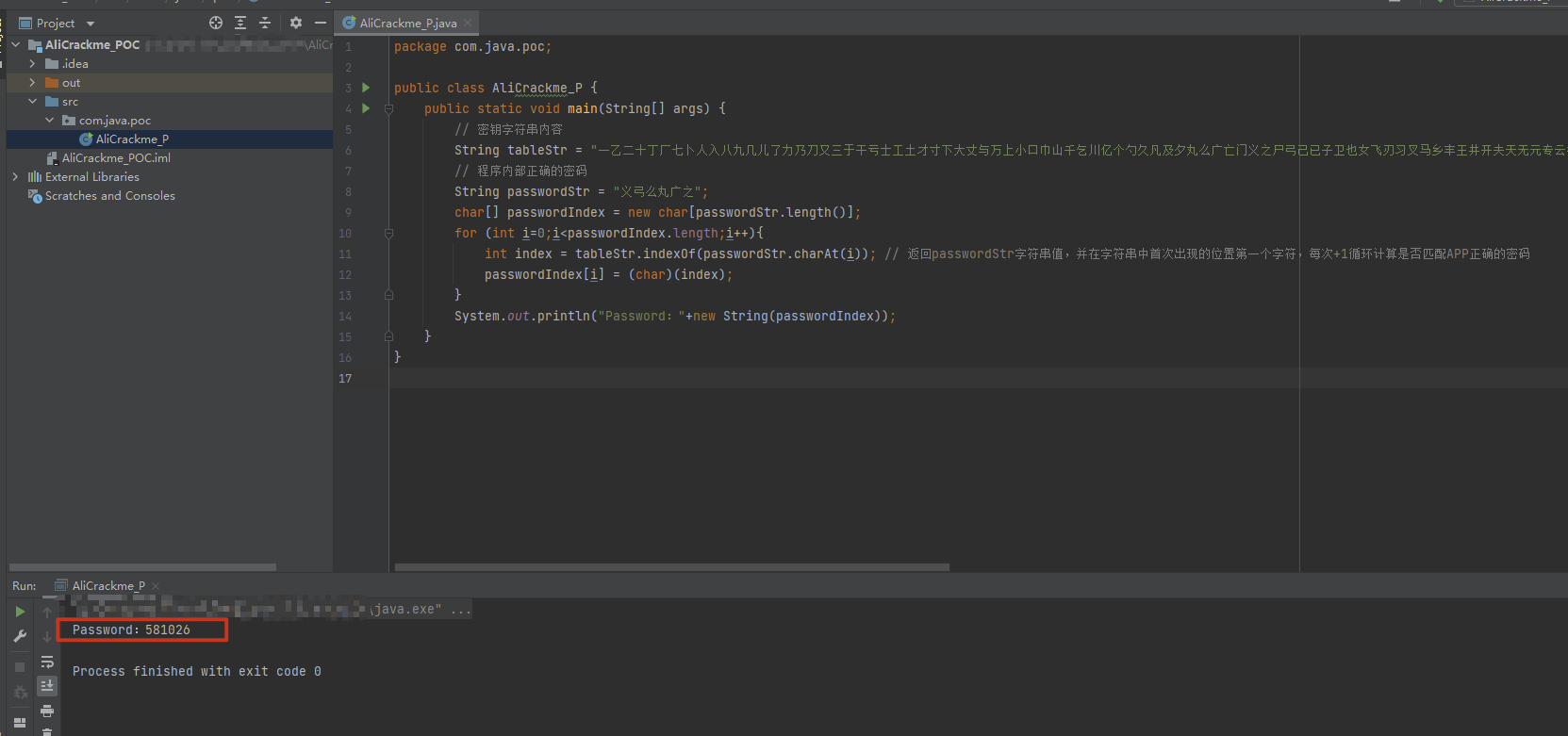Click 'Process finished with exit code 0' text
Image resolution: width=1568 pixels, height=736 pixels.
tap(197, 671)
